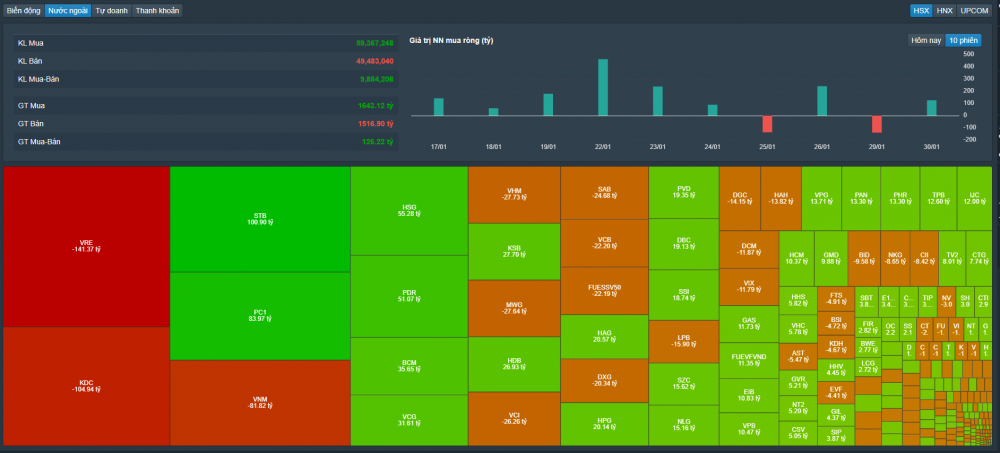Viewport: 1000px width, 453px height.
Task: Switch to UPCOM exchange
Action: [x=974, y=11]
